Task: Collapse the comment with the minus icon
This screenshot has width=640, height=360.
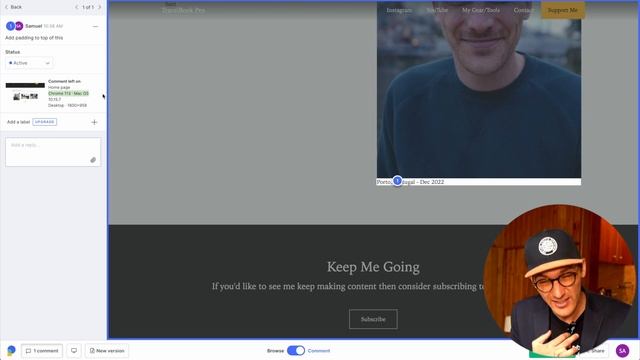Action: pos(95,26)
